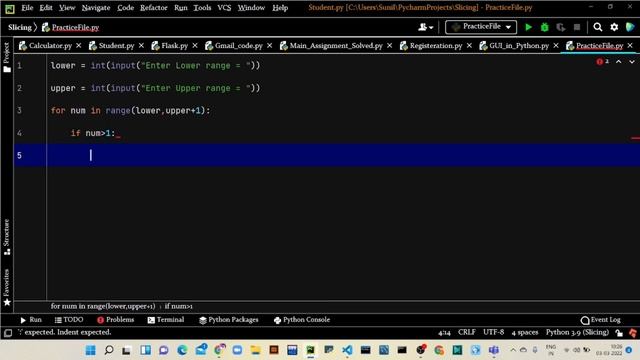
Task: Close the Gmail_code.py tab
Action: (269, 46)
